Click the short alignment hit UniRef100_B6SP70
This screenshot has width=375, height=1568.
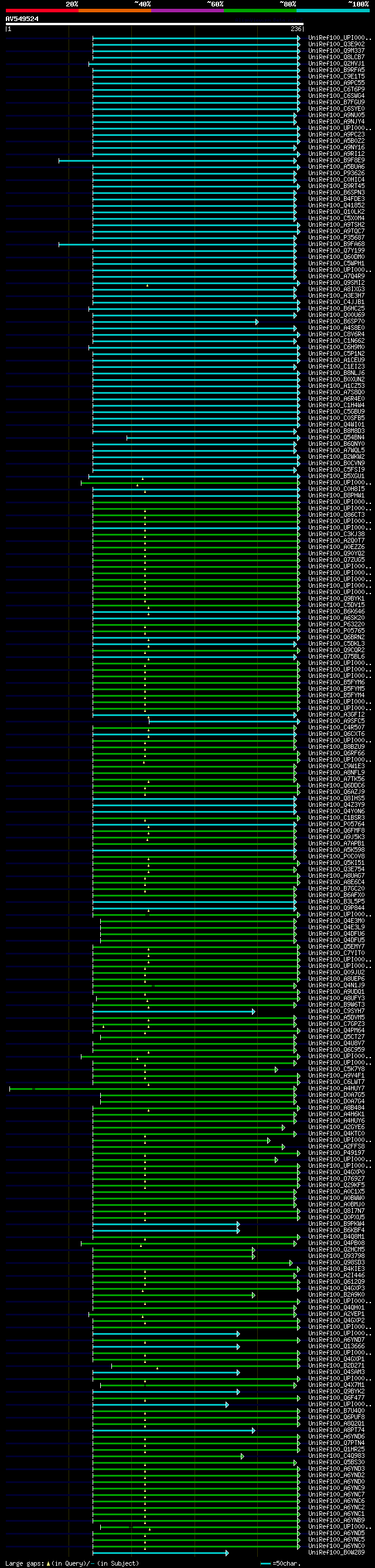[x=337, y=321]
